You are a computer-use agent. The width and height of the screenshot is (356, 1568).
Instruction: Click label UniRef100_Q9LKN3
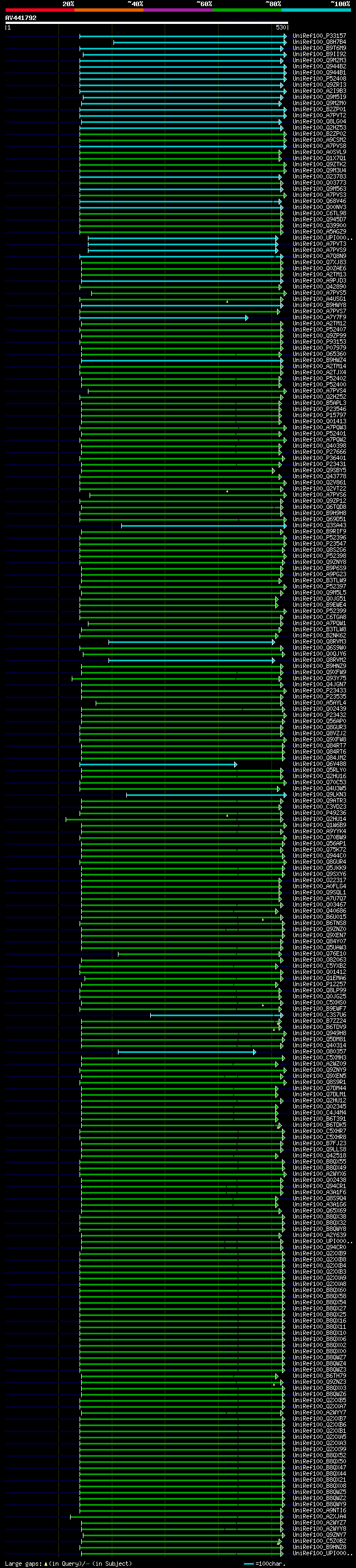click(x=319, y=795)
